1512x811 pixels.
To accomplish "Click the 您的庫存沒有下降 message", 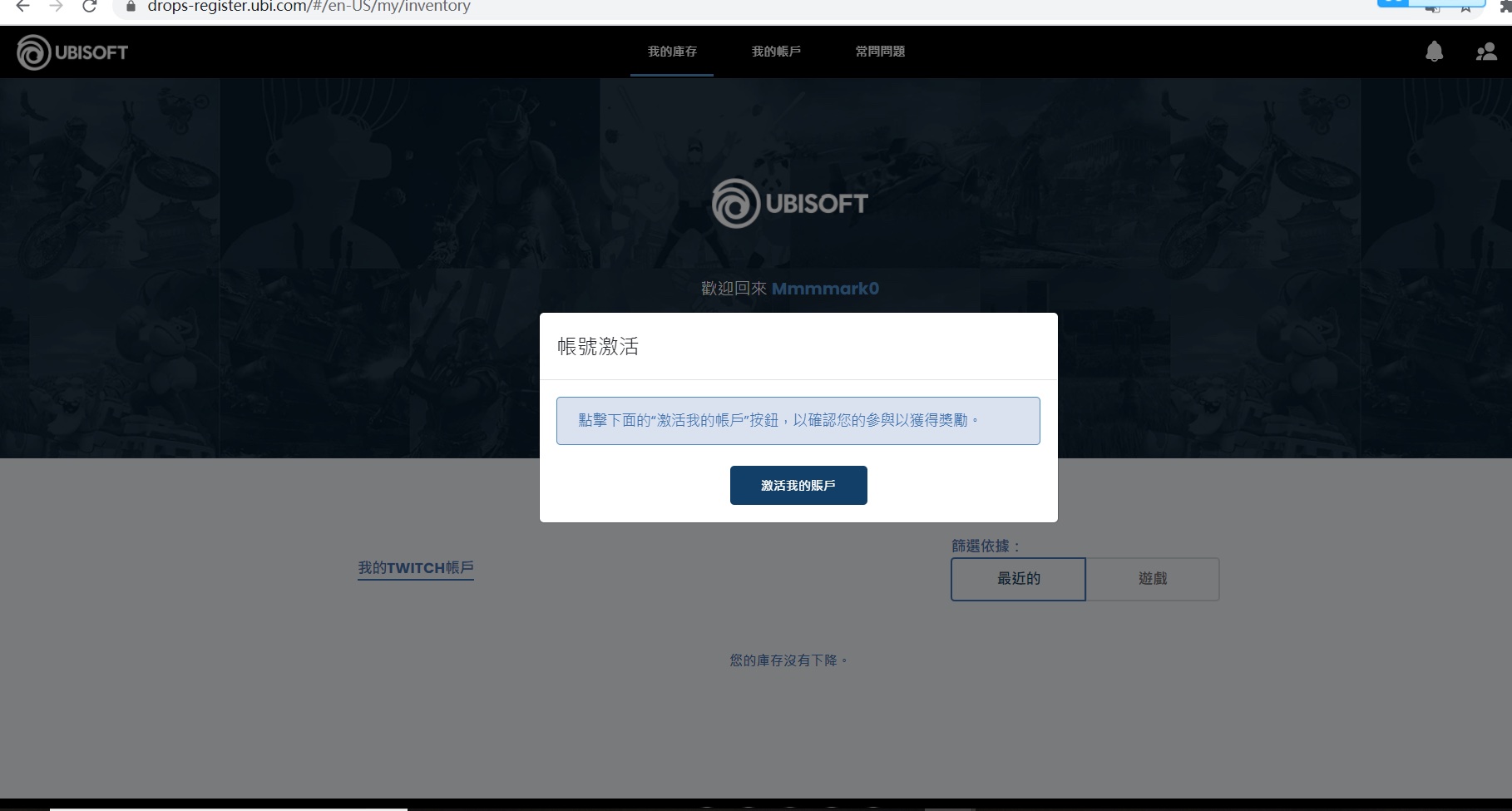I will 788,660.
